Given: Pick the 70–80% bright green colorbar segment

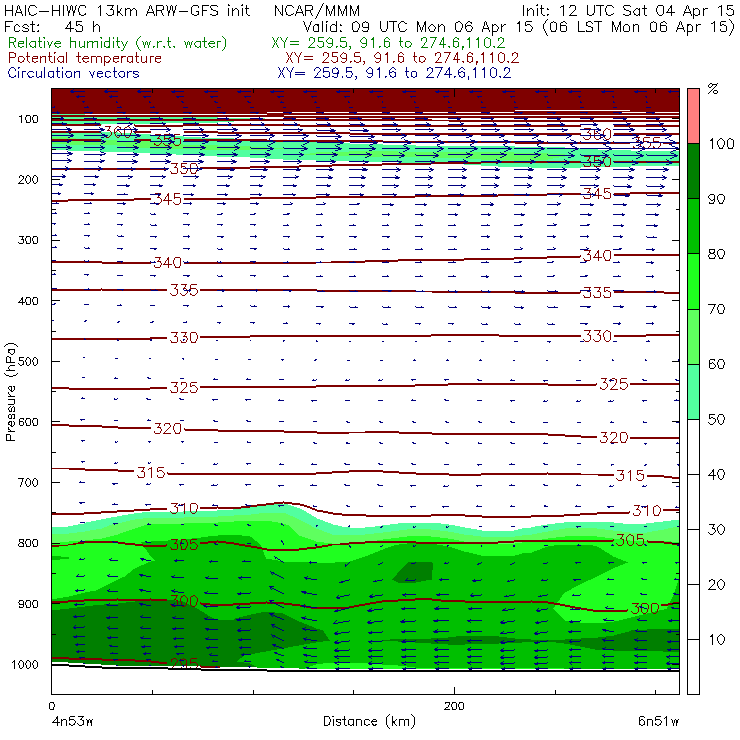Looking at the screenshot, I should (x=693, y=281).
